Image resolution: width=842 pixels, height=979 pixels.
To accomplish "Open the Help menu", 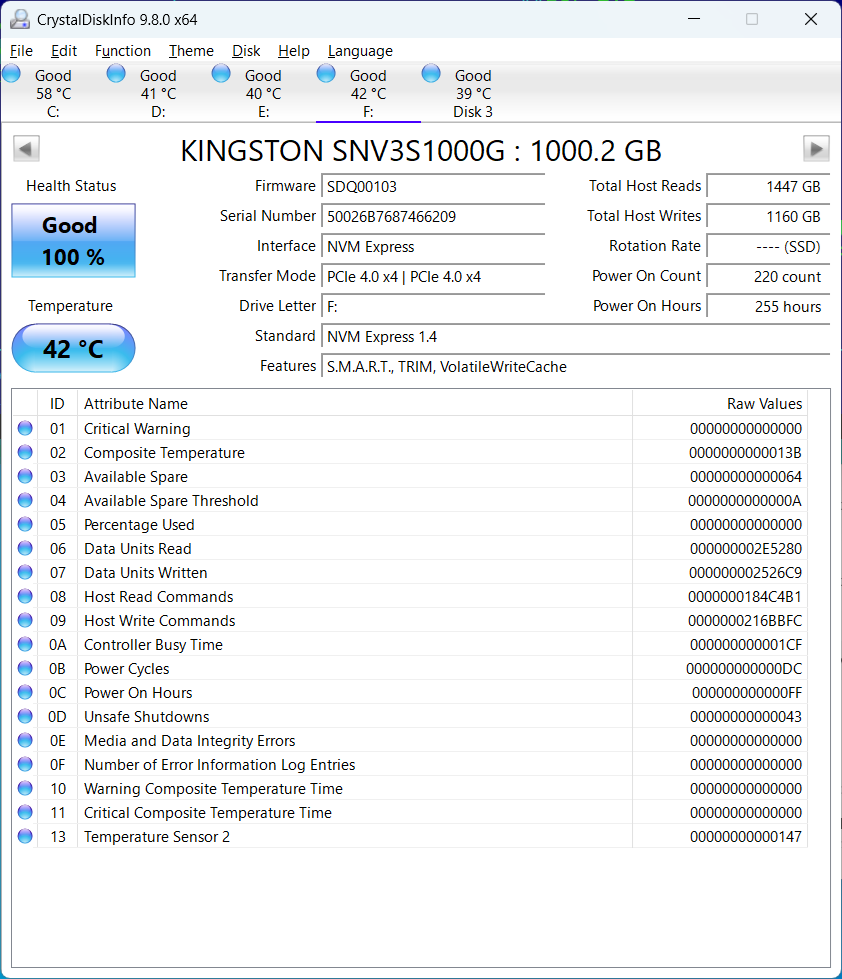I will coord(293,51).
